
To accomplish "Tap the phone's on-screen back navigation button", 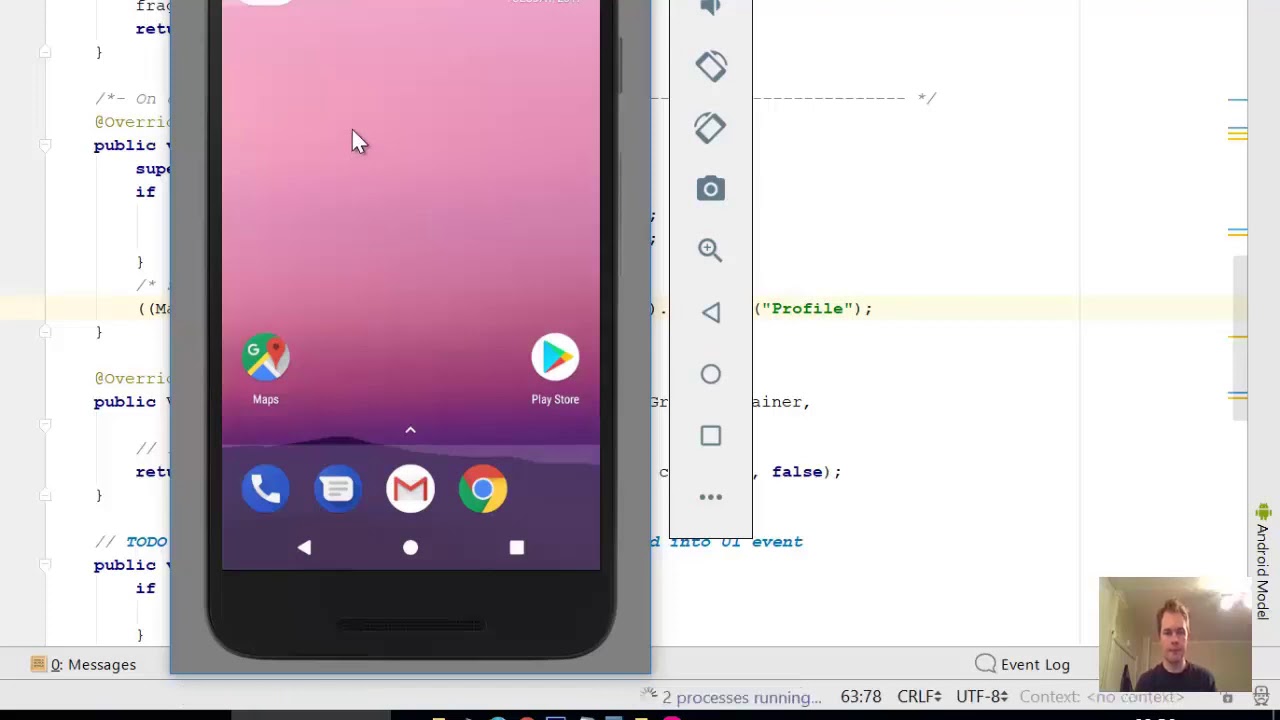I will tap(304, 548).
